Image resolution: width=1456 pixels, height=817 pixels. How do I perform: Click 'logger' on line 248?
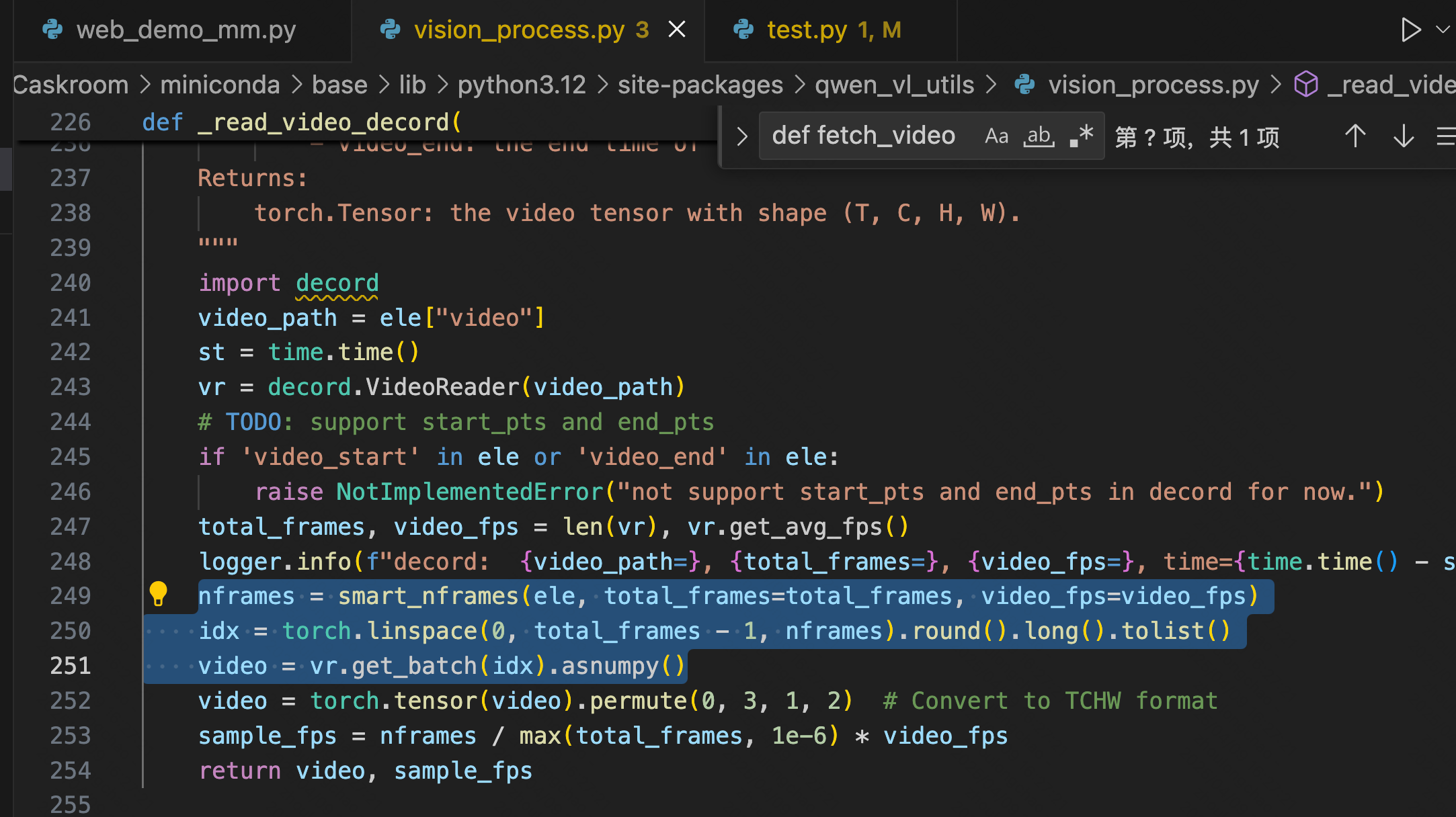pos(240,562)
